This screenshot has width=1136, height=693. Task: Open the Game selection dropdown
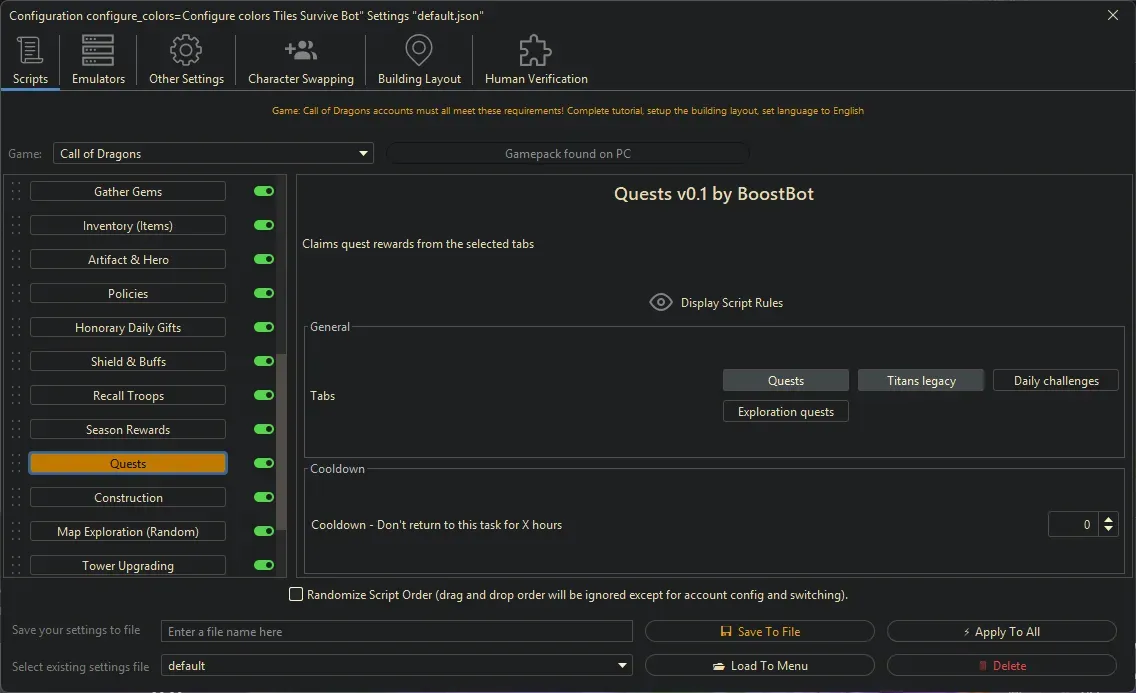pyautogui.click(x=362, y=152)
